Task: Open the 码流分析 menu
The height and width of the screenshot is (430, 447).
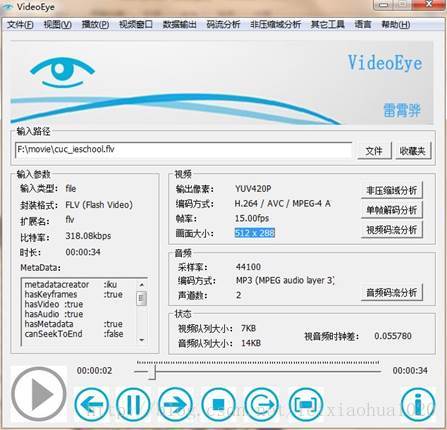Action: [x=223, y=25]
